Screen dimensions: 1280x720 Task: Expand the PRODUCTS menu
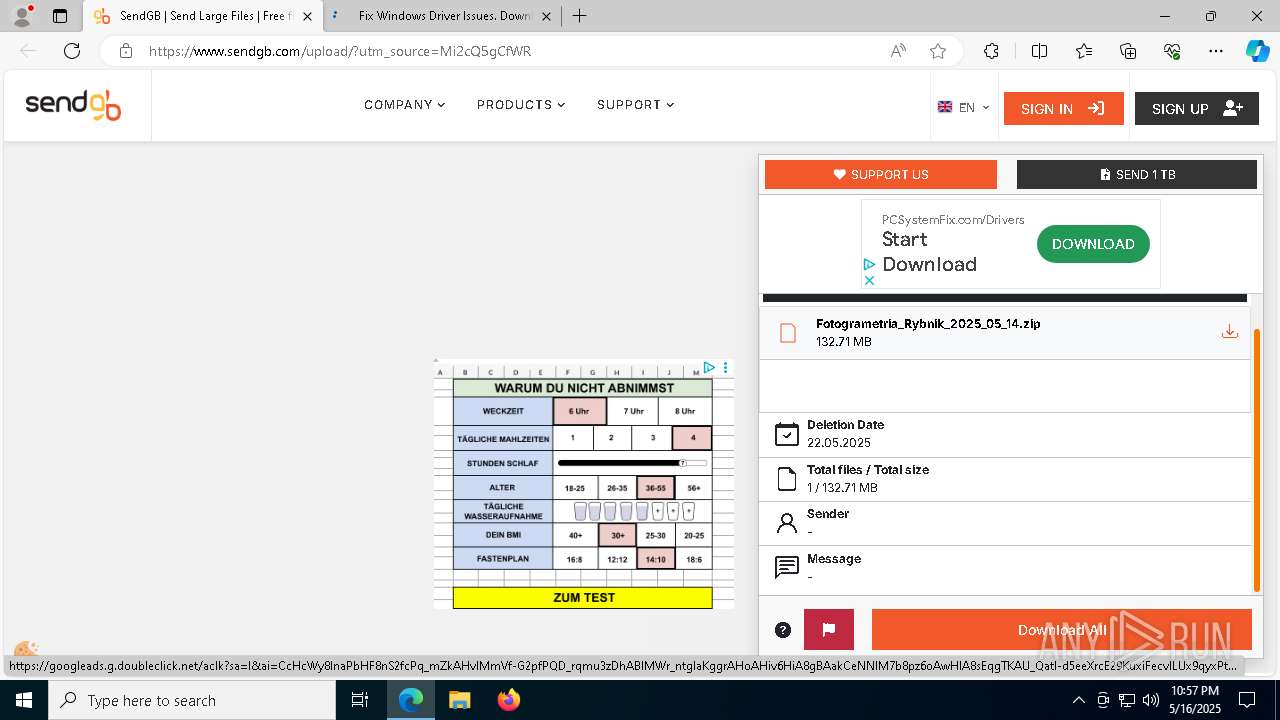click(x=521, y=105)
